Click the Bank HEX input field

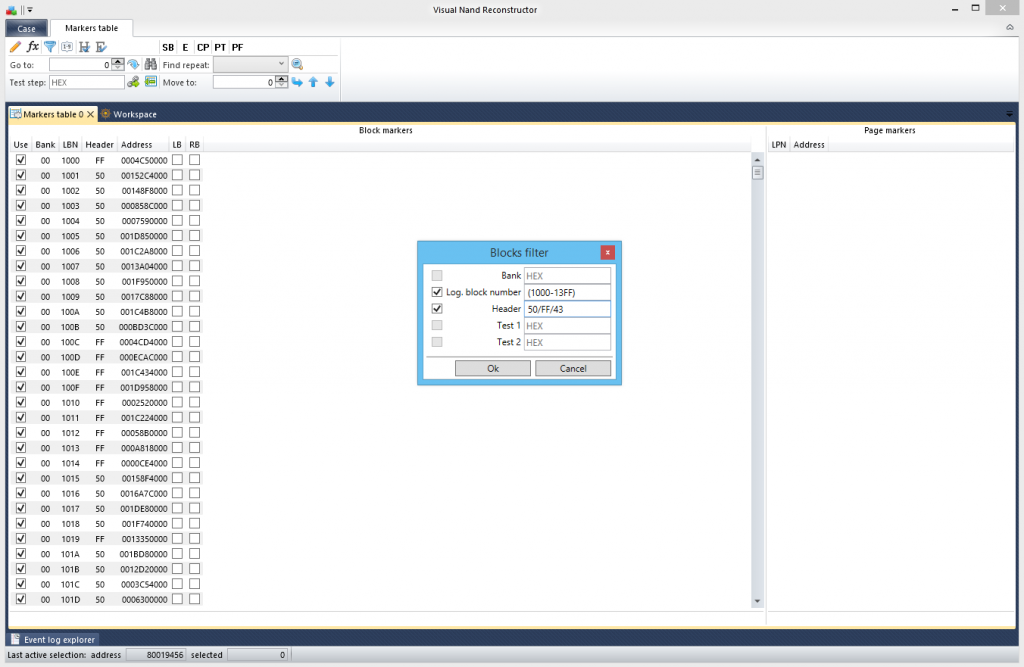click(567, 276)
